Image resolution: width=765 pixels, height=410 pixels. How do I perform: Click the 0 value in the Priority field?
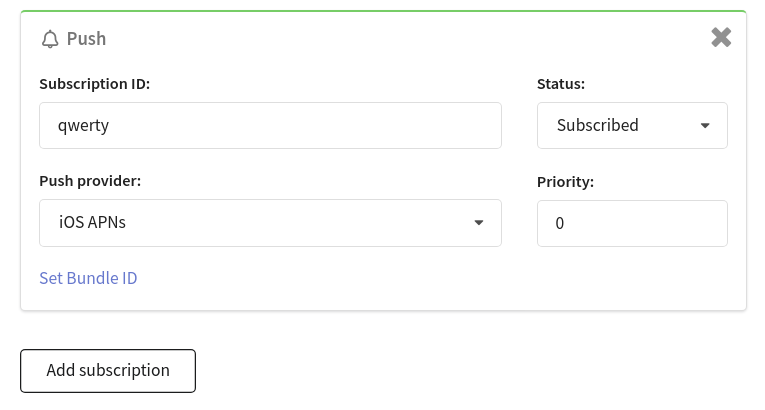point(560,224)
